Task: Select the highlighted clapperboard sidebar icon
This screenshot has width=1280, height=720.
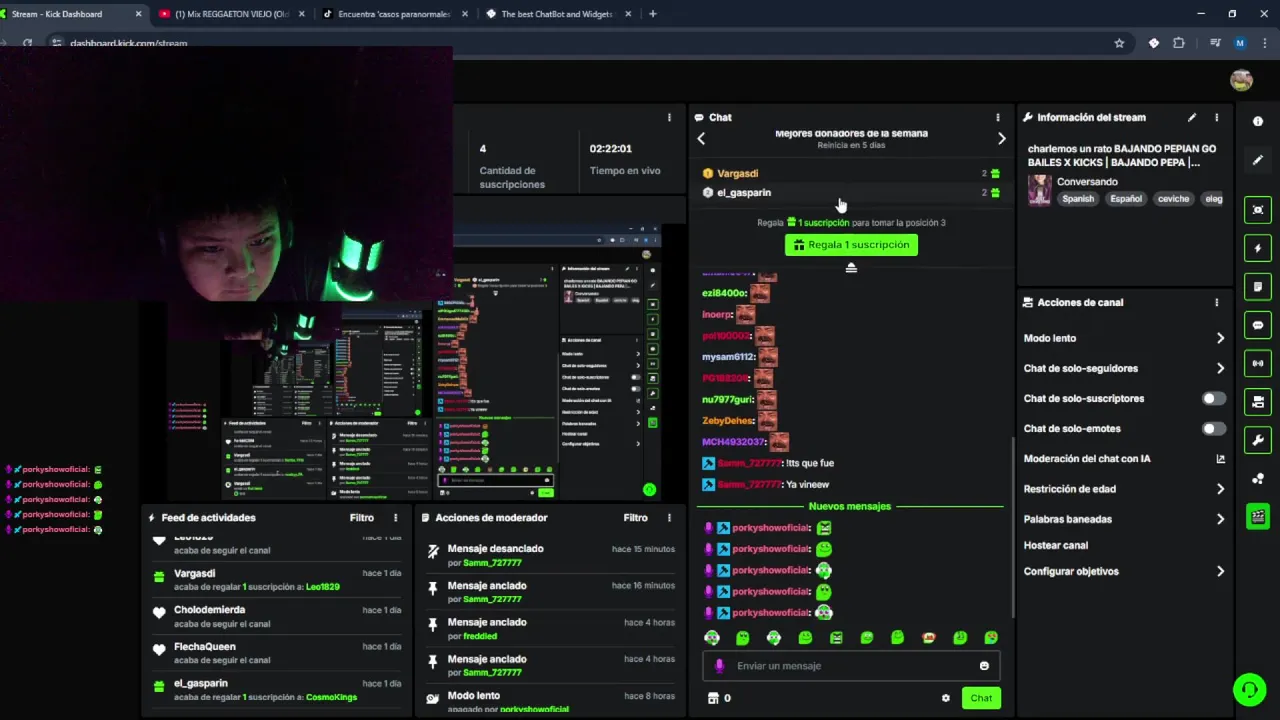Action: 1258,517
